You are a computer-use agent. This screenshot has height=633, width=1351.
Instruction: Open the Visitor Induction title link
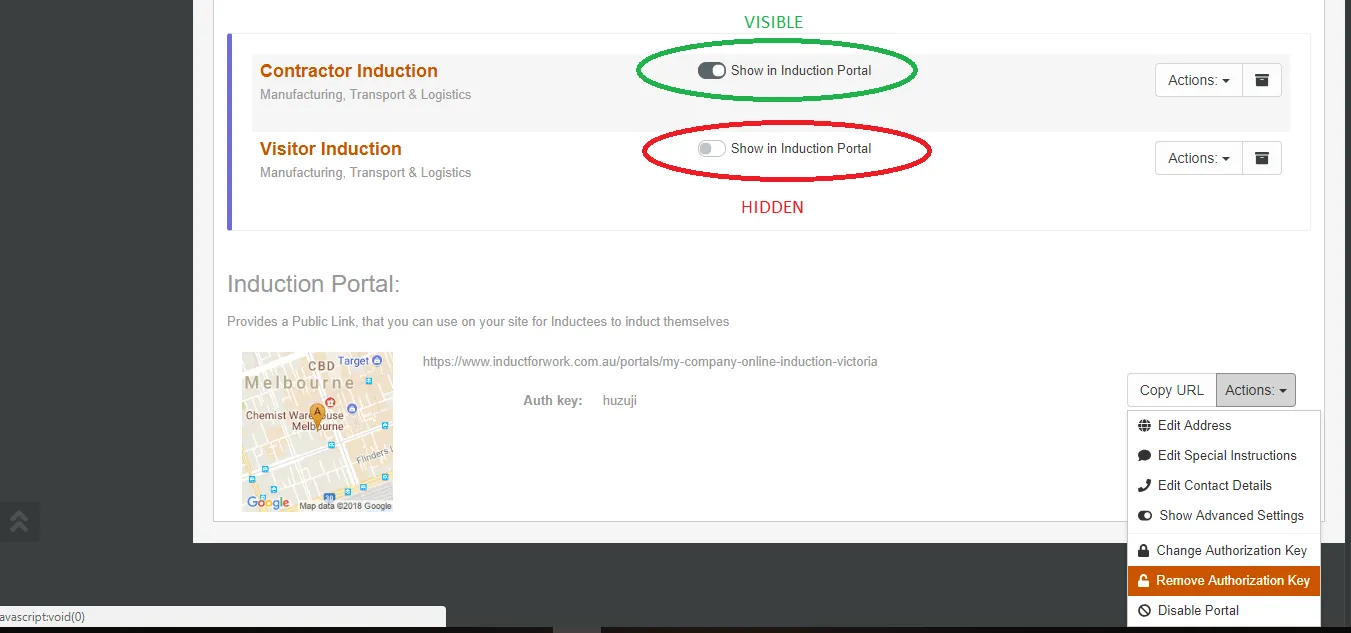point(331,149)
